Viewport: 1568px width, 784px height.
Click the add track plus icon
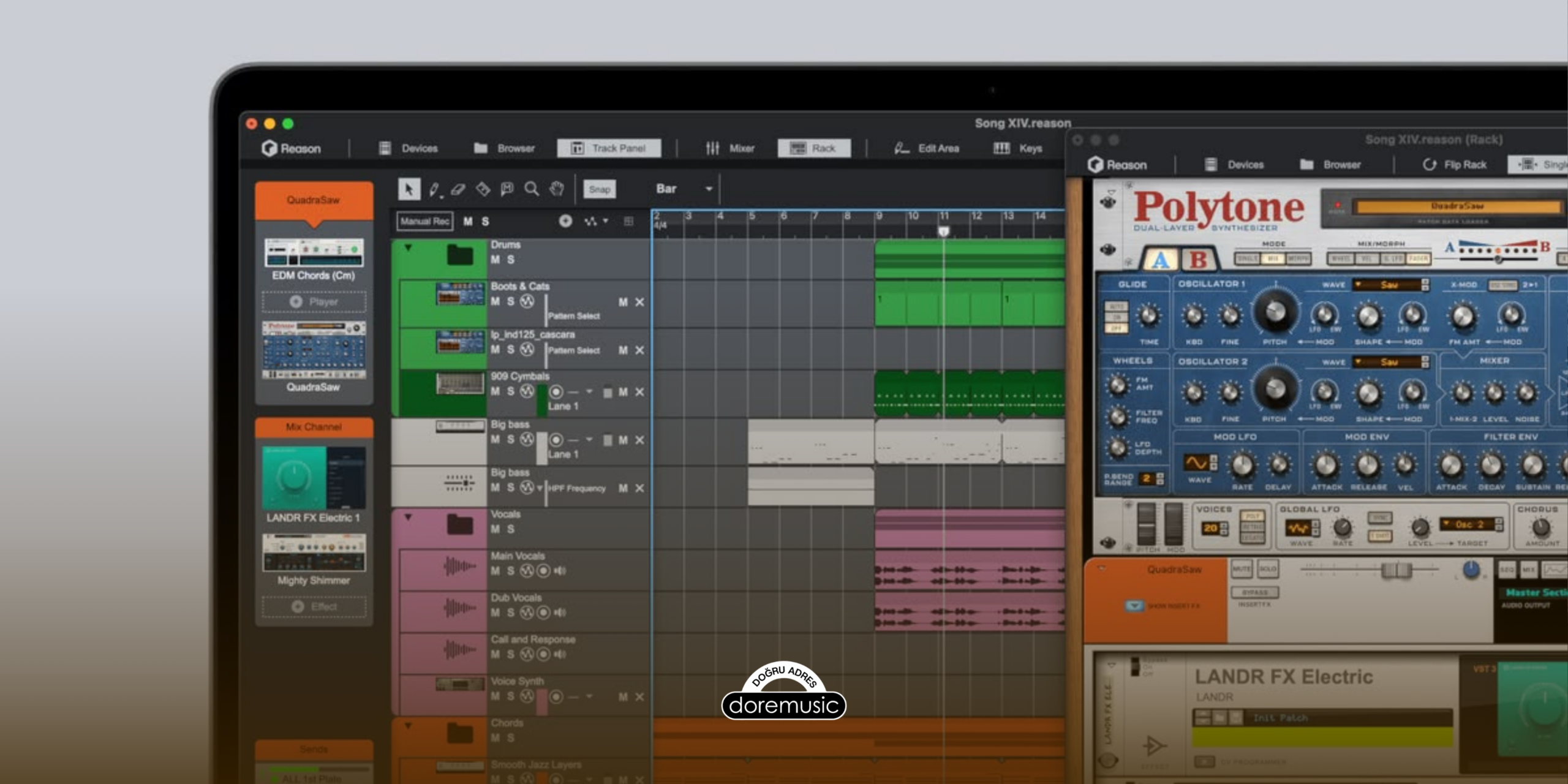(x=565, y=221)
